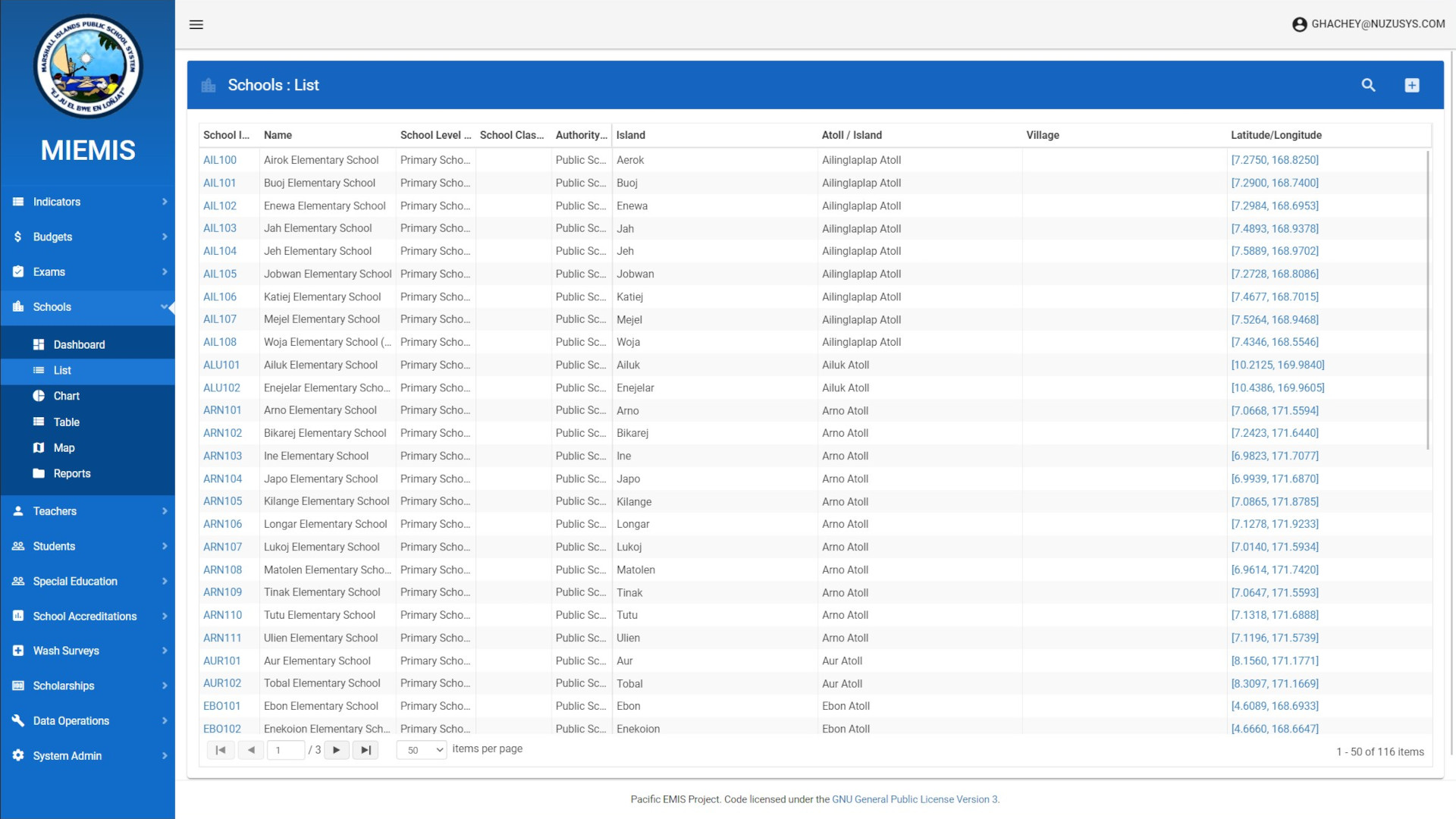Screen dimensions: 1456x819
Task: Click the School Accreditations icon
Action: [18, 616]
